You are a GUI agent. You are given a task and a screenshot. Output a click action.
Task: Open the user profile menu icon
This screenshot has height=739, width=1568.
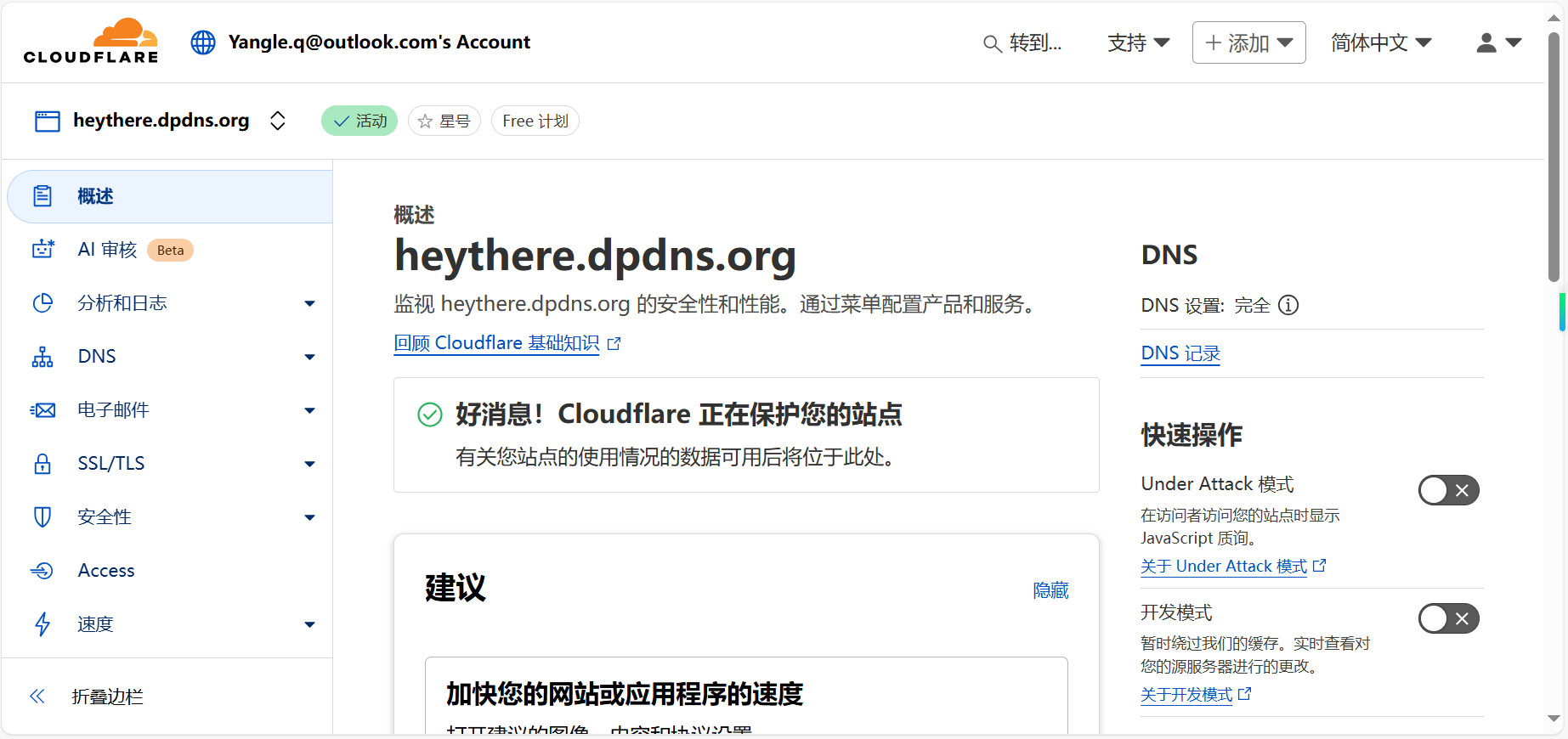pyautogui.click(x=1498, y=43)
